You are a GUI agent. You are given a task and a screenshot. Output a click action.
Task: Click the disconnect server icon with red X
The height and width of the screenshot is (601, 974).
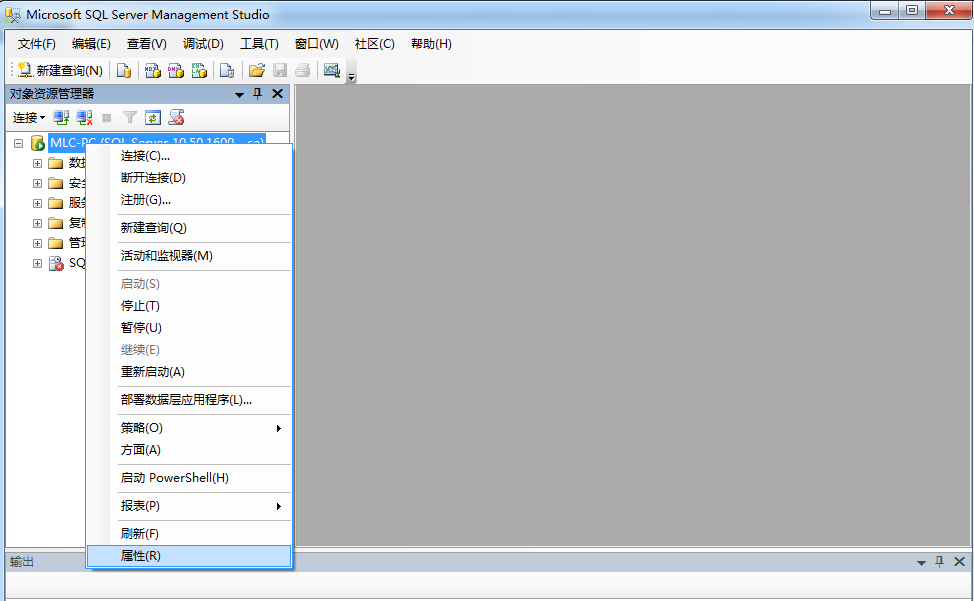pyautogui.click(x=84, y=117)
